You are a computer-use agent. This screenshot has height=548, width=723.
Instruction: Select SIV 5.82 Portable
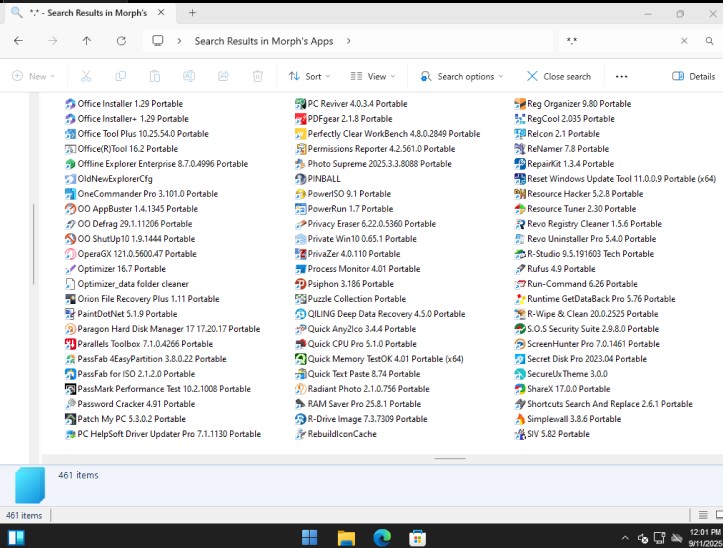click(552, 434)
